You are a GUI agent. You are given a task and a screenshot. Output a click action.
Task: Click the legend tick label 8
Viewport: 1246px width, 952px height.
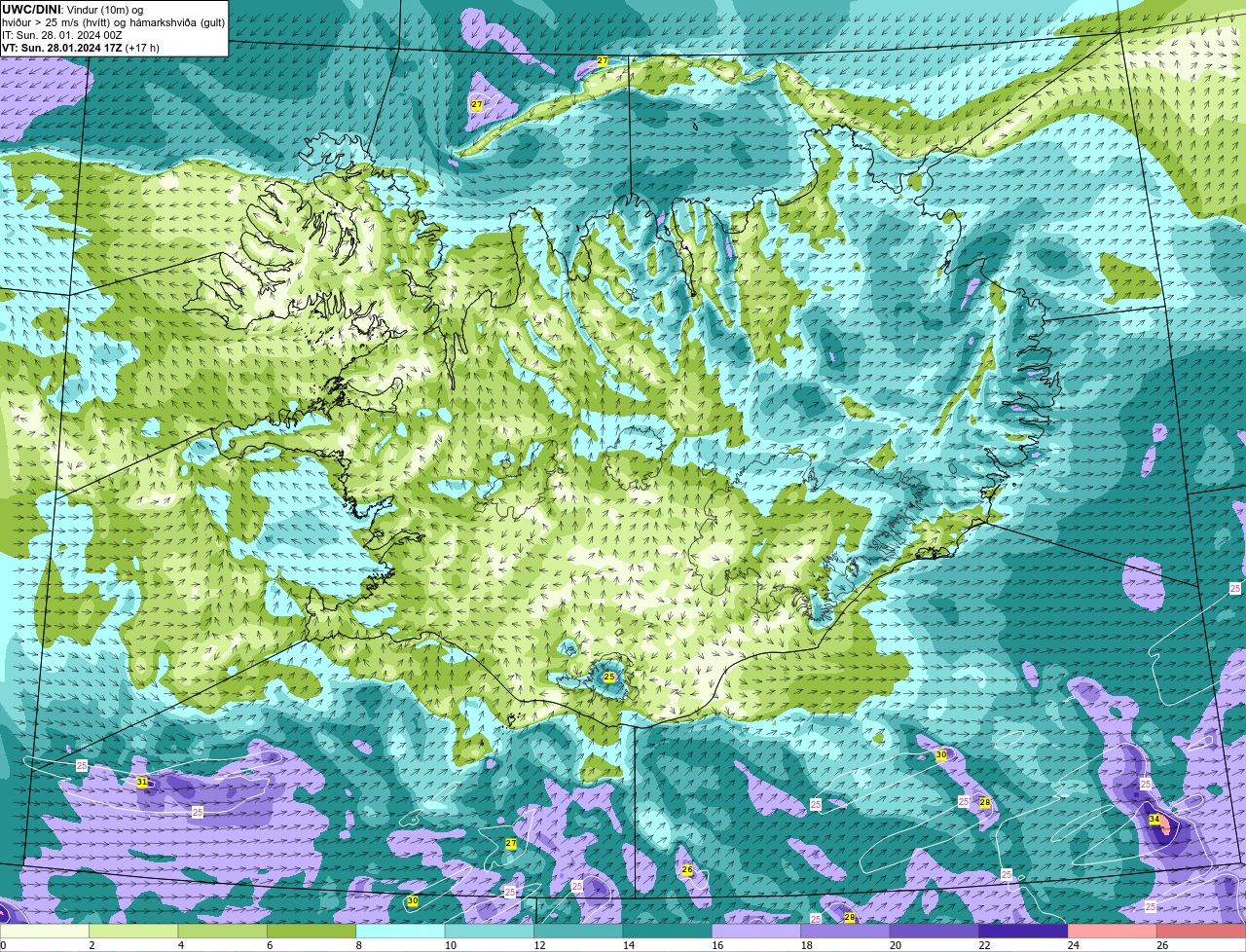(359, 945)
